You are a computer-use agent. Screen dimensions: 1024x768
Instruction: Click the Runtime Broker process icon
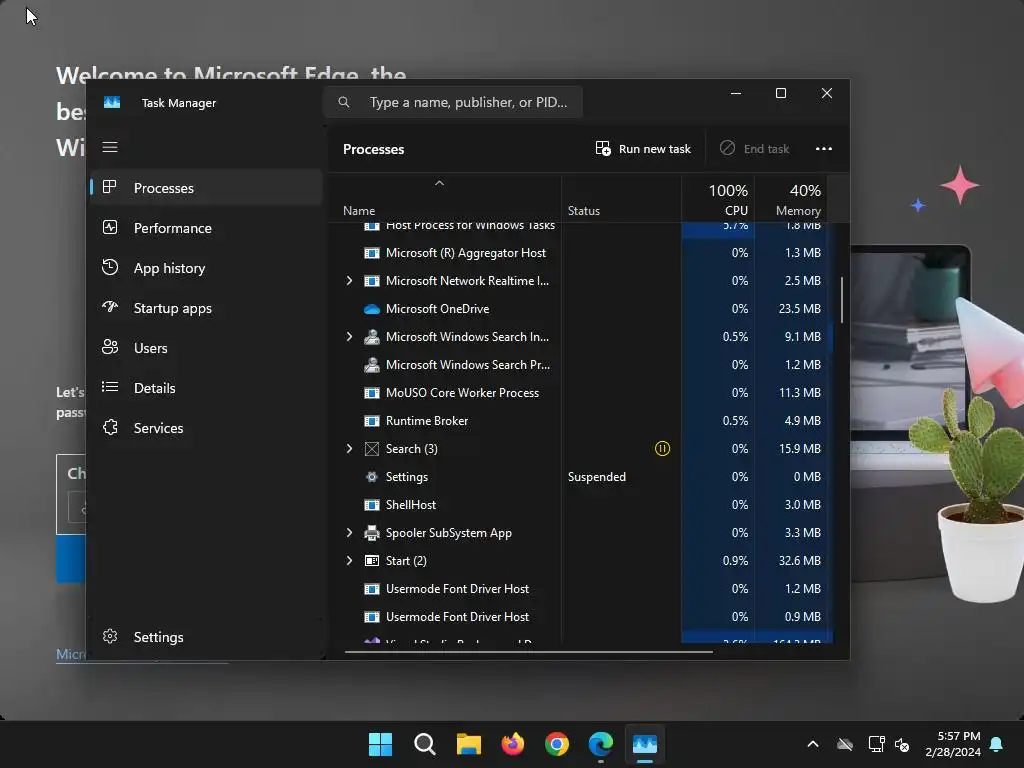[x=372, y=421]
